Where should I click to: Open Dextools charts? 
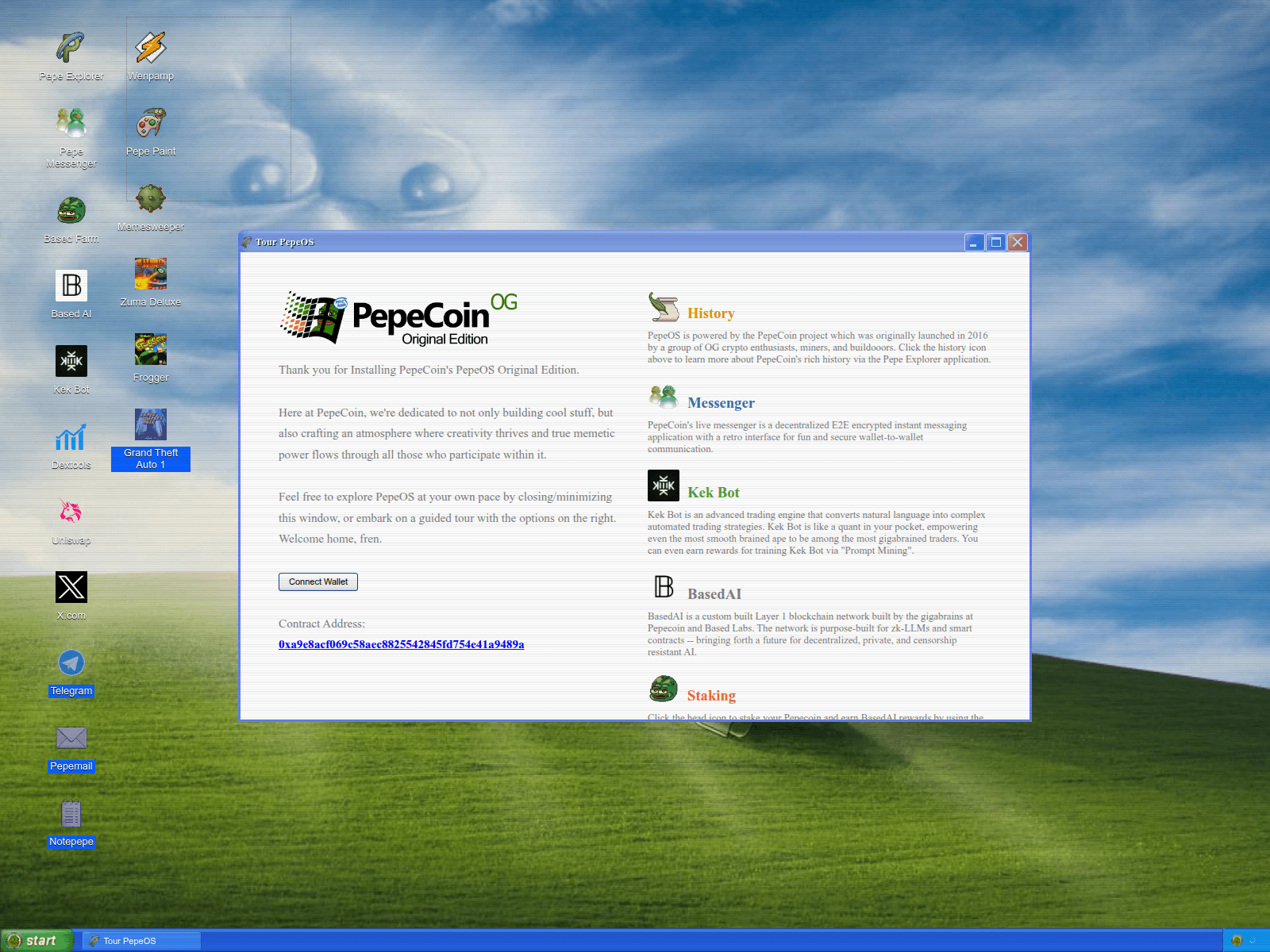[x=71, y=435]
